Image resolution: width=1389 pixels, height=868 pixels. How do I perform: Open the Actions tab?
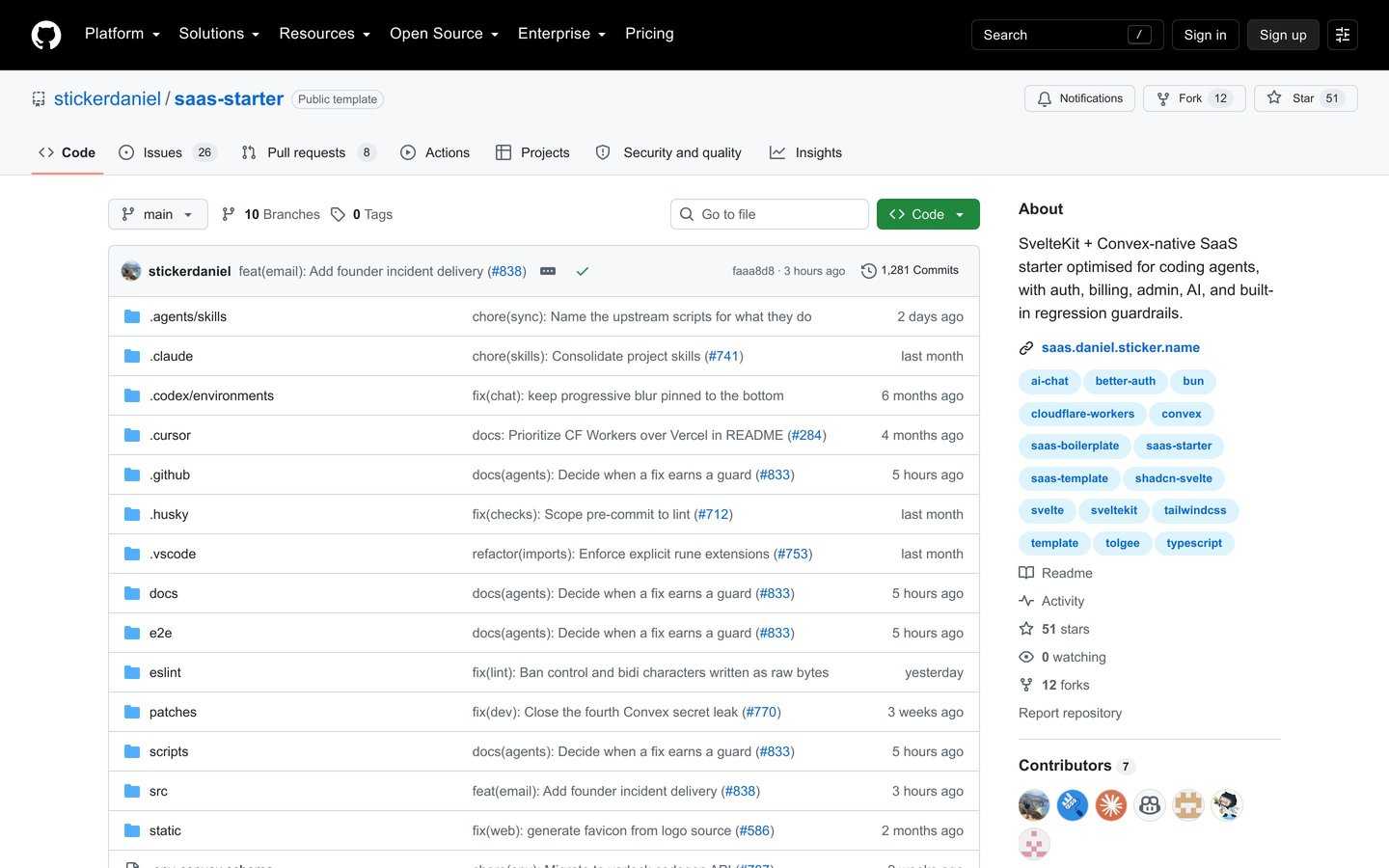pyautogui.click(x=435, y=152)
